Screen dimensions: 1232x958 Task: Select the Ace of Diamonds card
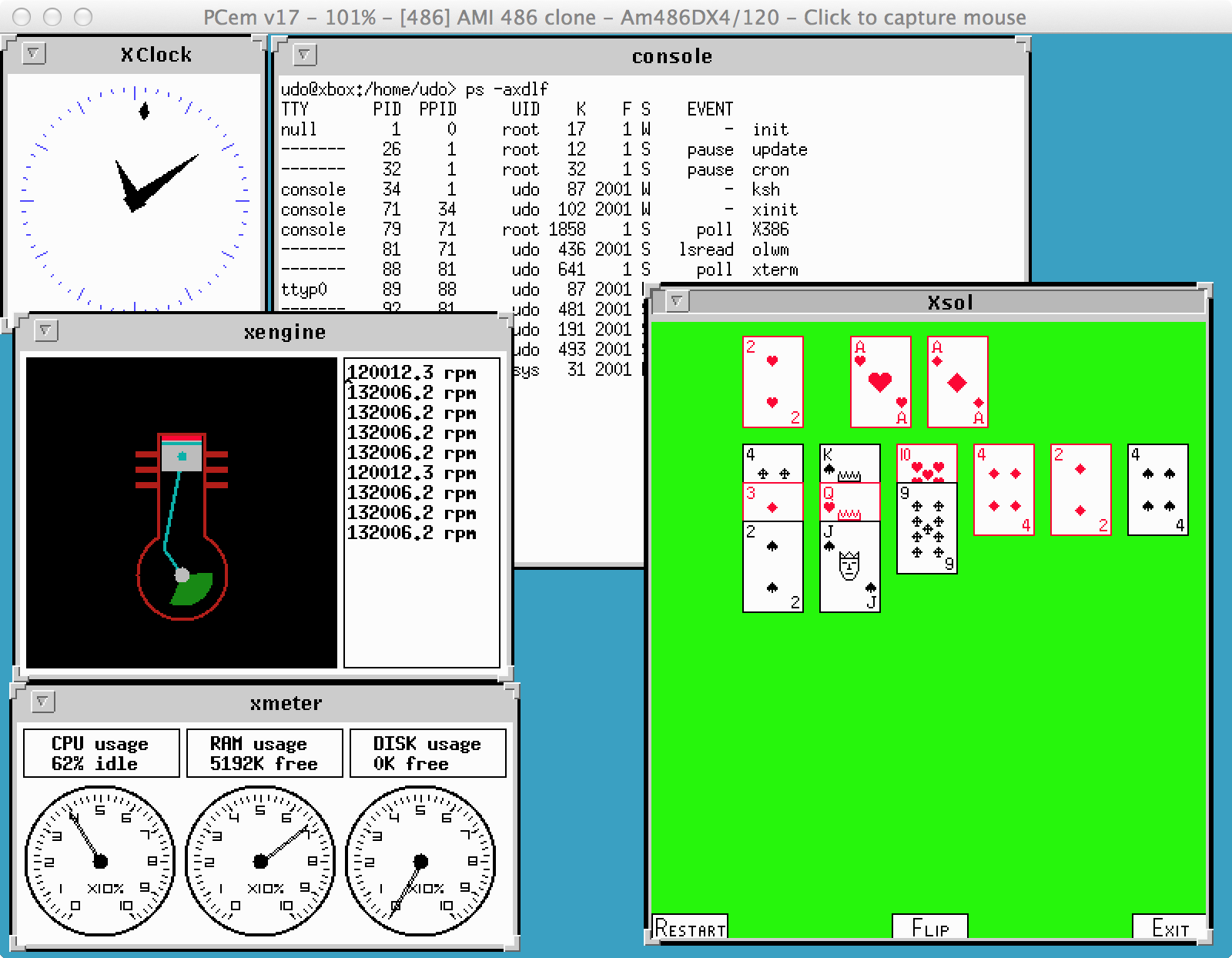pos(957,382)
